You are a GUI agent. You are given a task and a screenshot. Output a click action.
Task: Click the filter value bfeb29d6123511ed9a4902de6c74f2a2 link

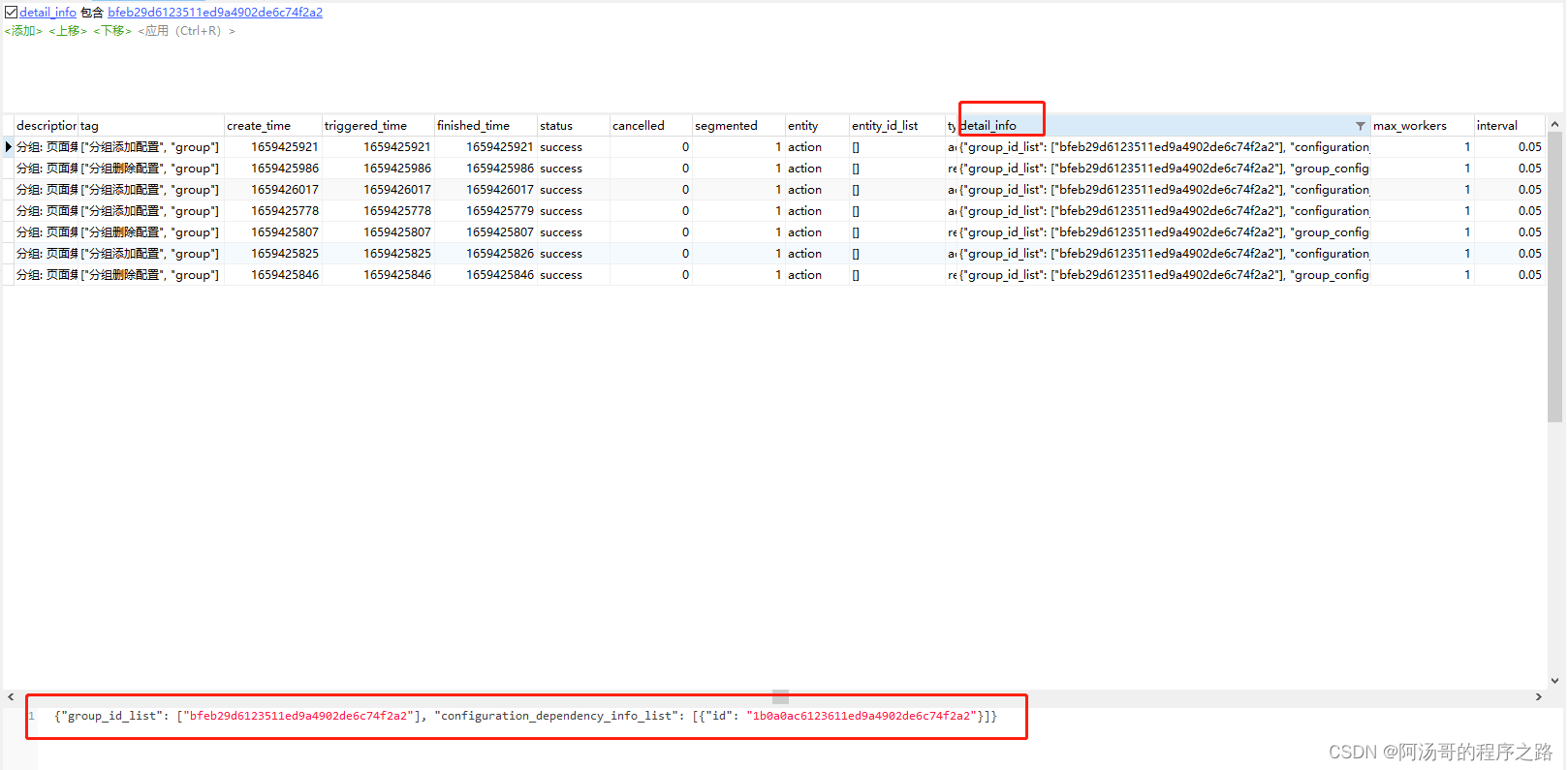click(x=215, y=13)
